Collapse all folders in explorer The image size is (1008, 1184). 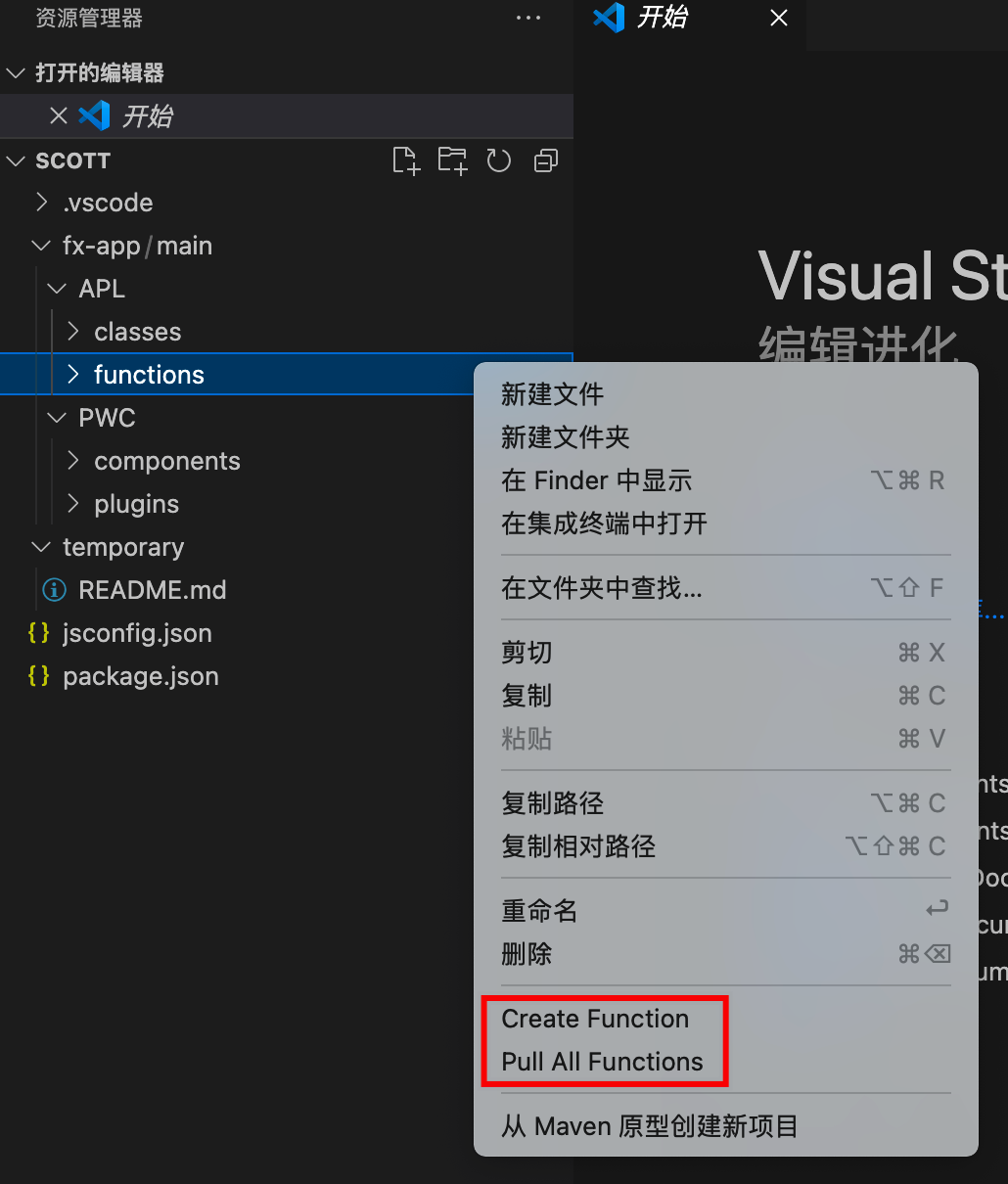[546, 160]
